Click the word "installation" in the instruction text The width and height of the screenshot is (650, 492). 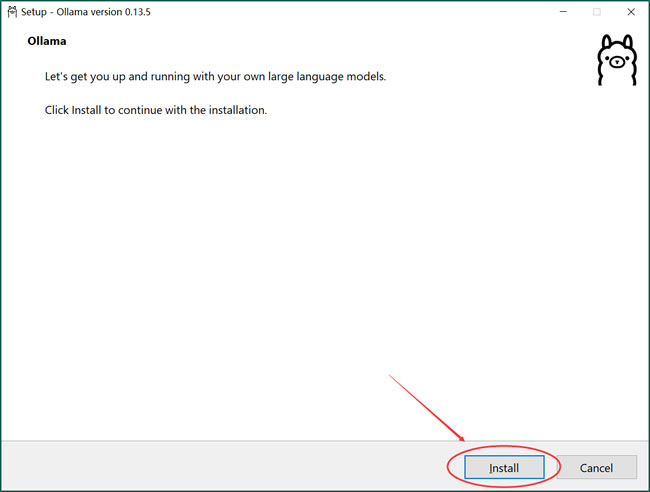click(236, 110)
